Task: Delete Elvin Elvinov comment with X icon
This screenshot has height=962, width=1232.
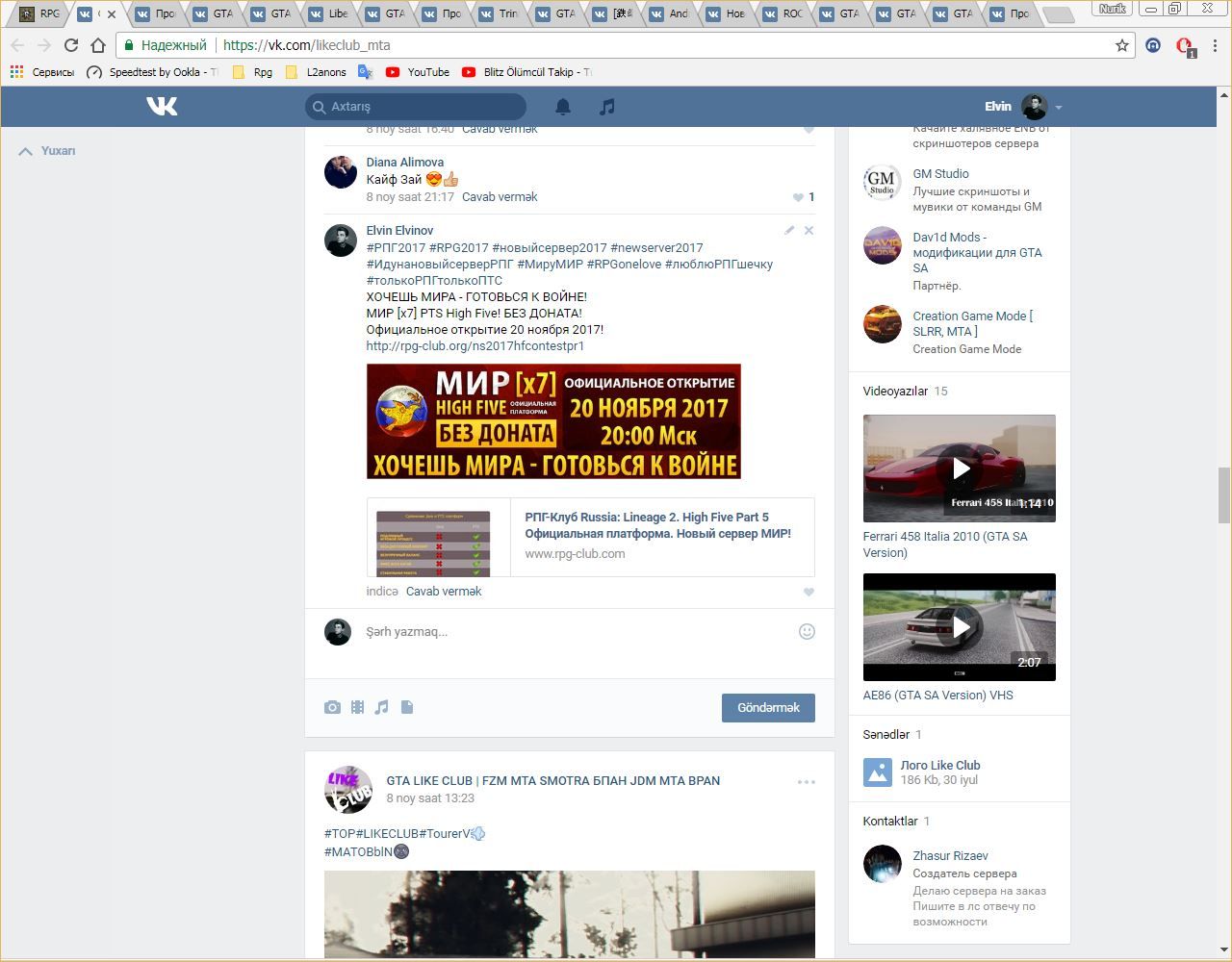Action: coord(808,230)
